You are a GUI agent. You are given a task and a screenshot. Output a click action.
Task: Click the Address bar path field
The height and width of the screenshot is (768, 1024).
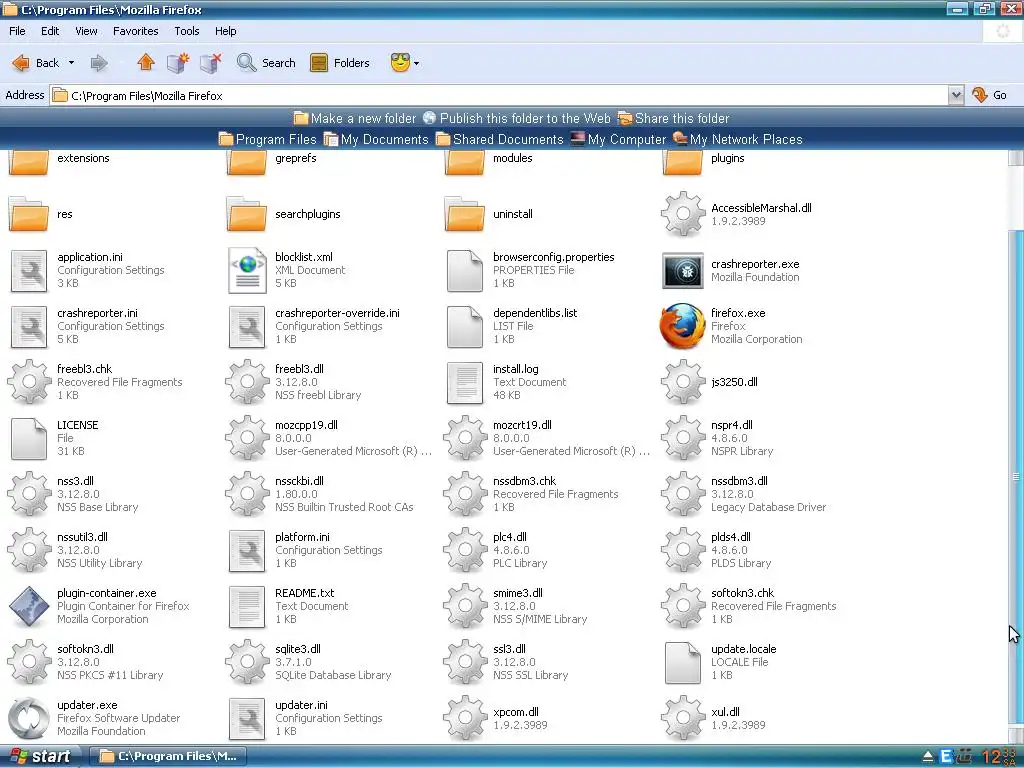(500, 95)
